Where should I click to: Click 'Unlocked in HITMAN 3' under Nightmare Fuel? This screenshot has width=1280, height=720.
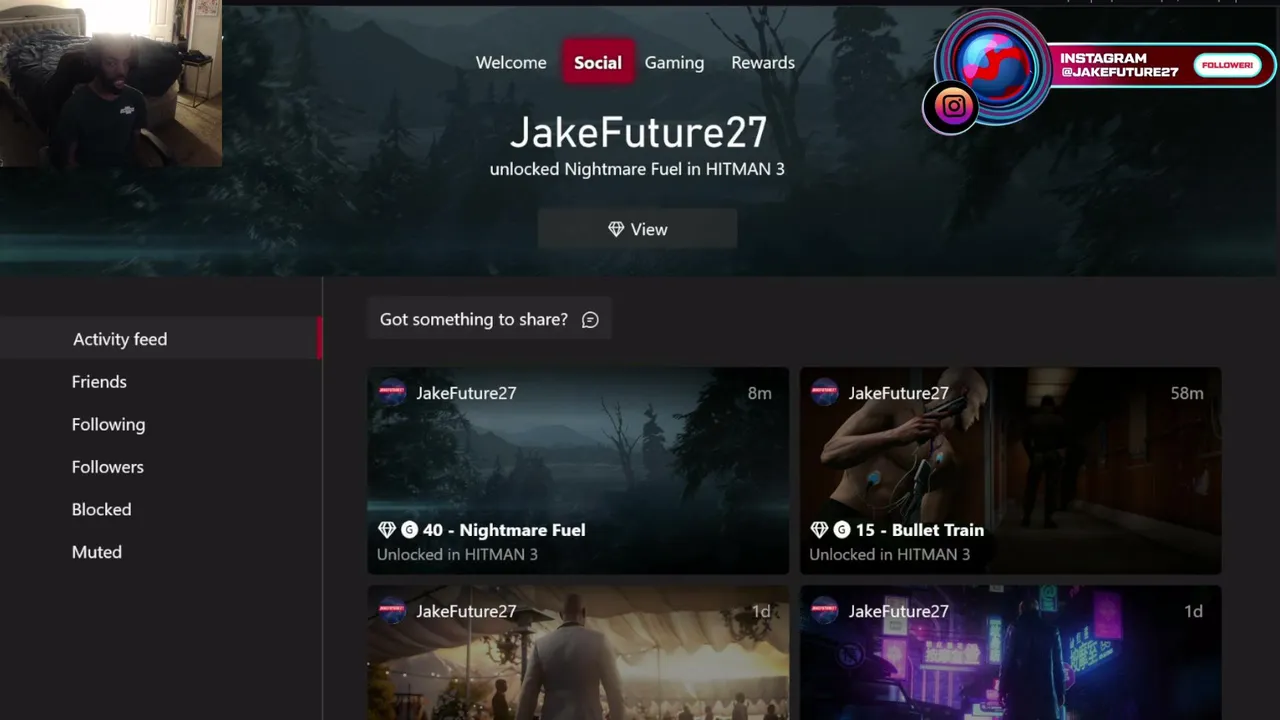pos(457,554)
